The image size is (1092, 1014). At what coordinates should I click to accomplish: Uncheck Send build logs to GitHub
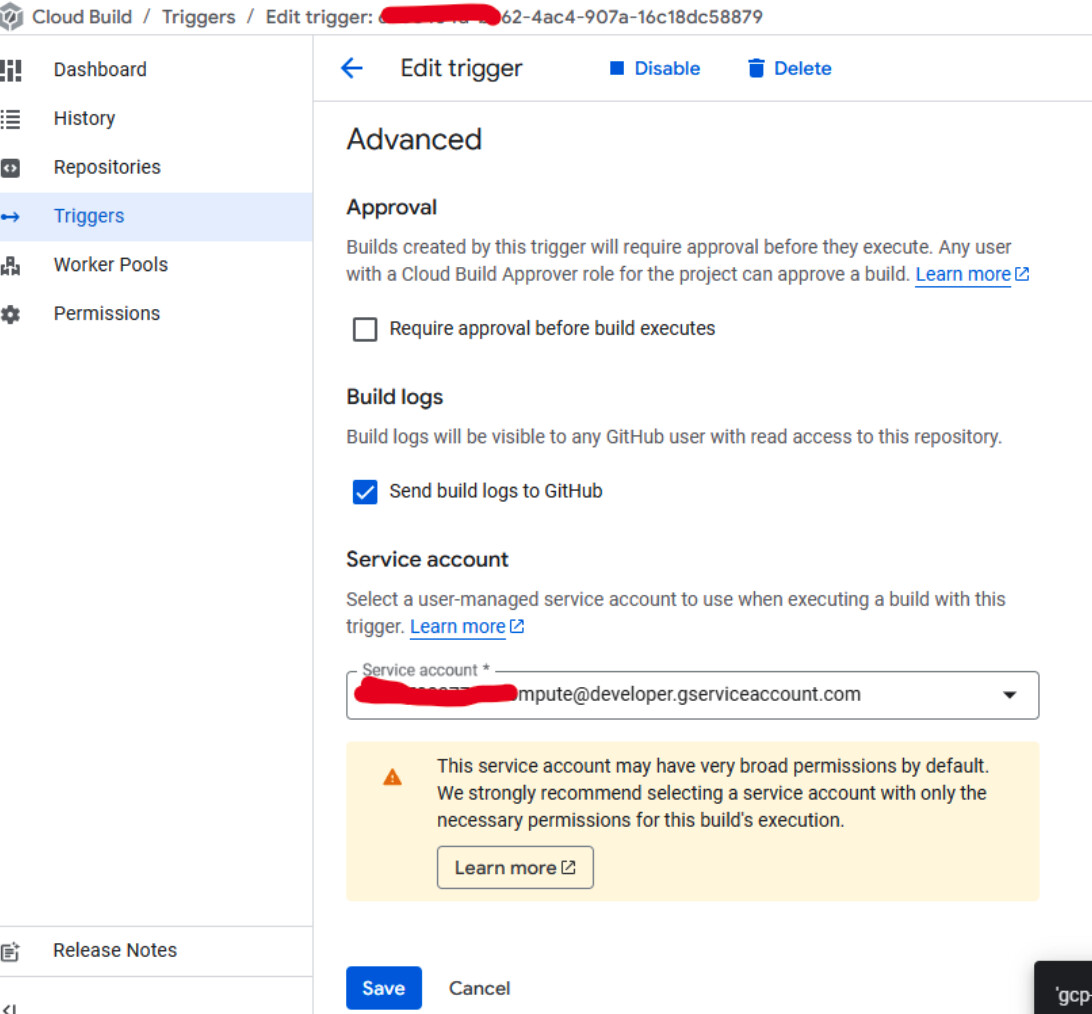(x=365, y=492)
